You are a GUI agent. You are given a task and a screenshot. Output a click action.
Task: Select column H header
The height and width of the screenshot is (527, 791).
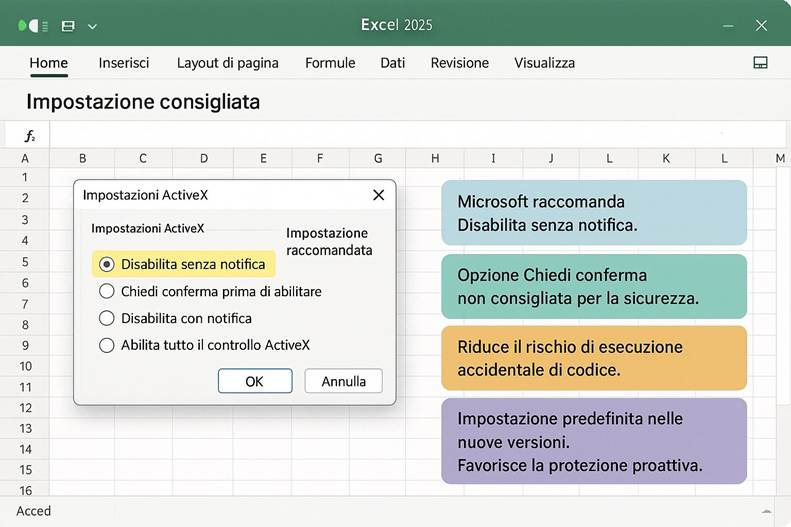tap(435, 158)
